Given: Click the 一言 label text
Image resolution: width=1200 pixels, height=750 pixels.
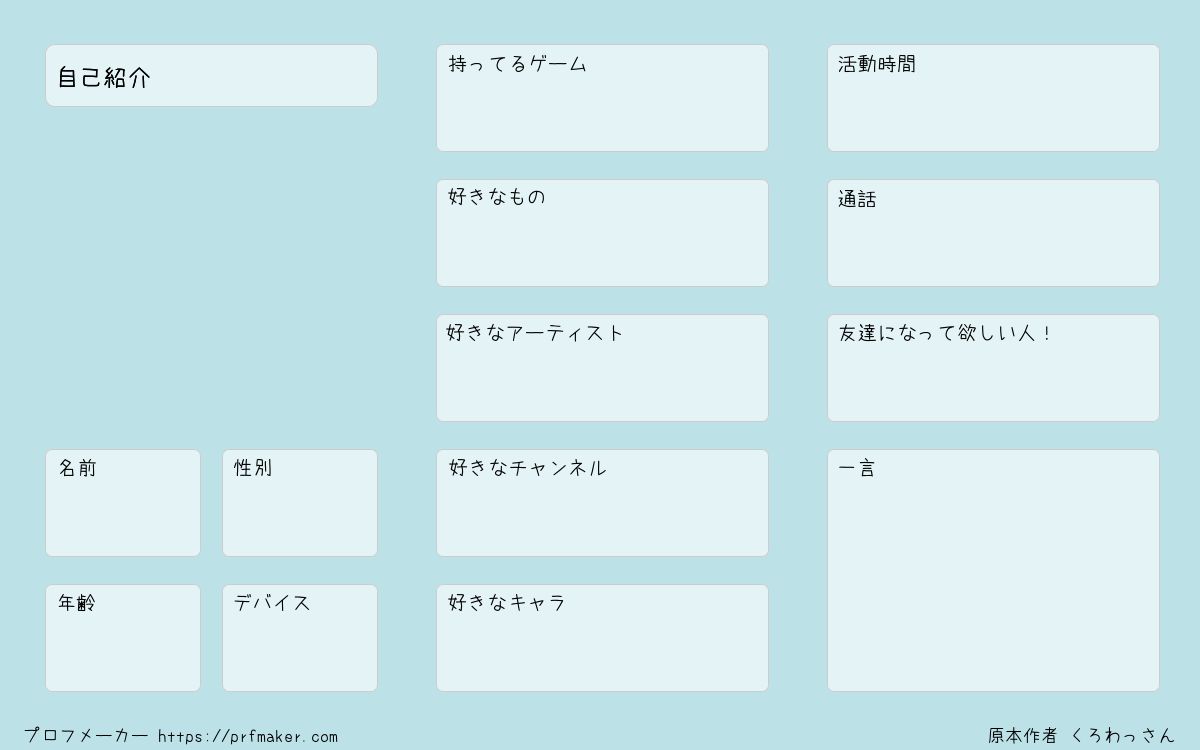Looking at the screenshot, I should pos(857,468).
